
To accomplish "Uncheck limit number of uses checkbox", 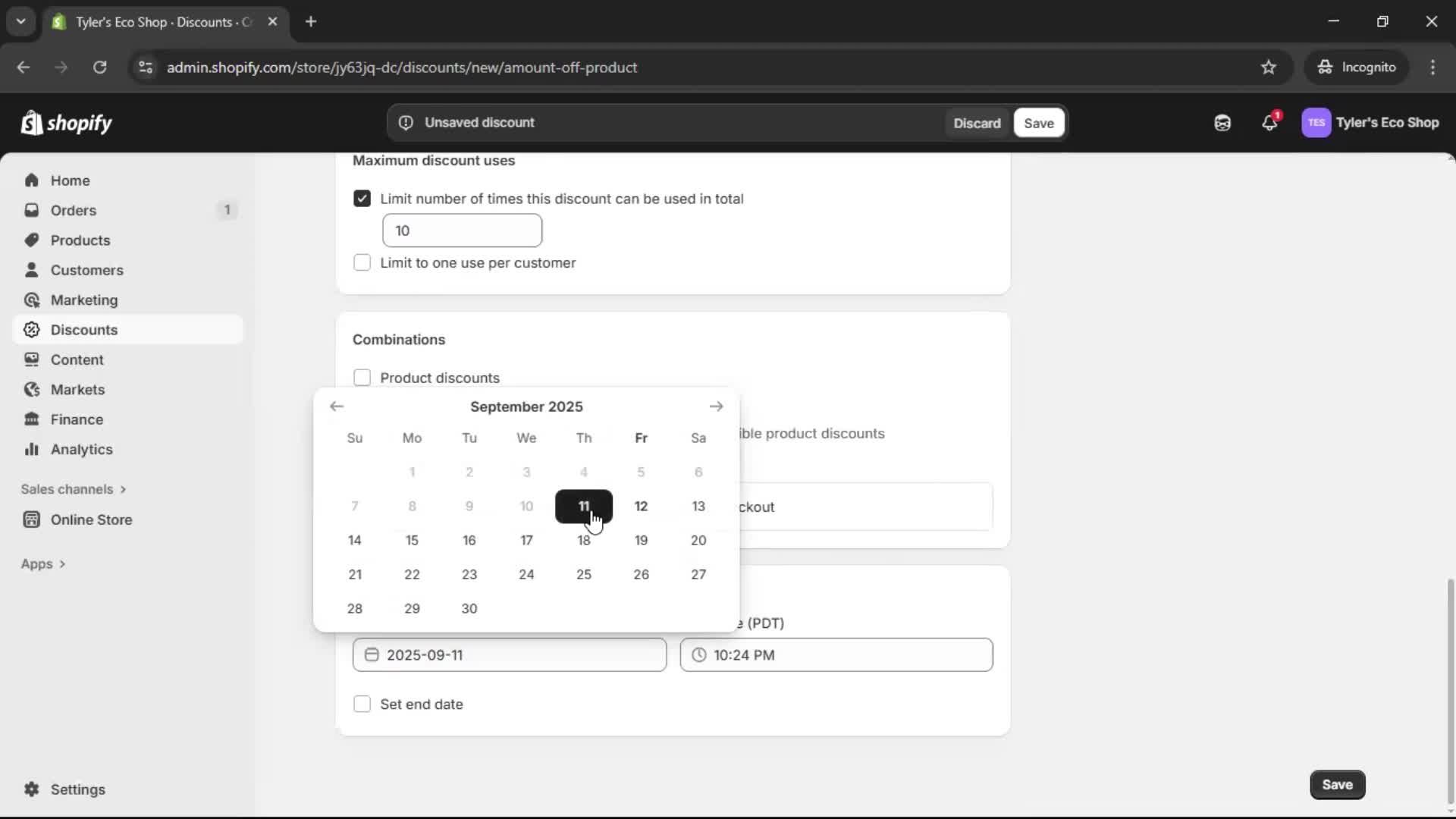I will tap(362, 198).
